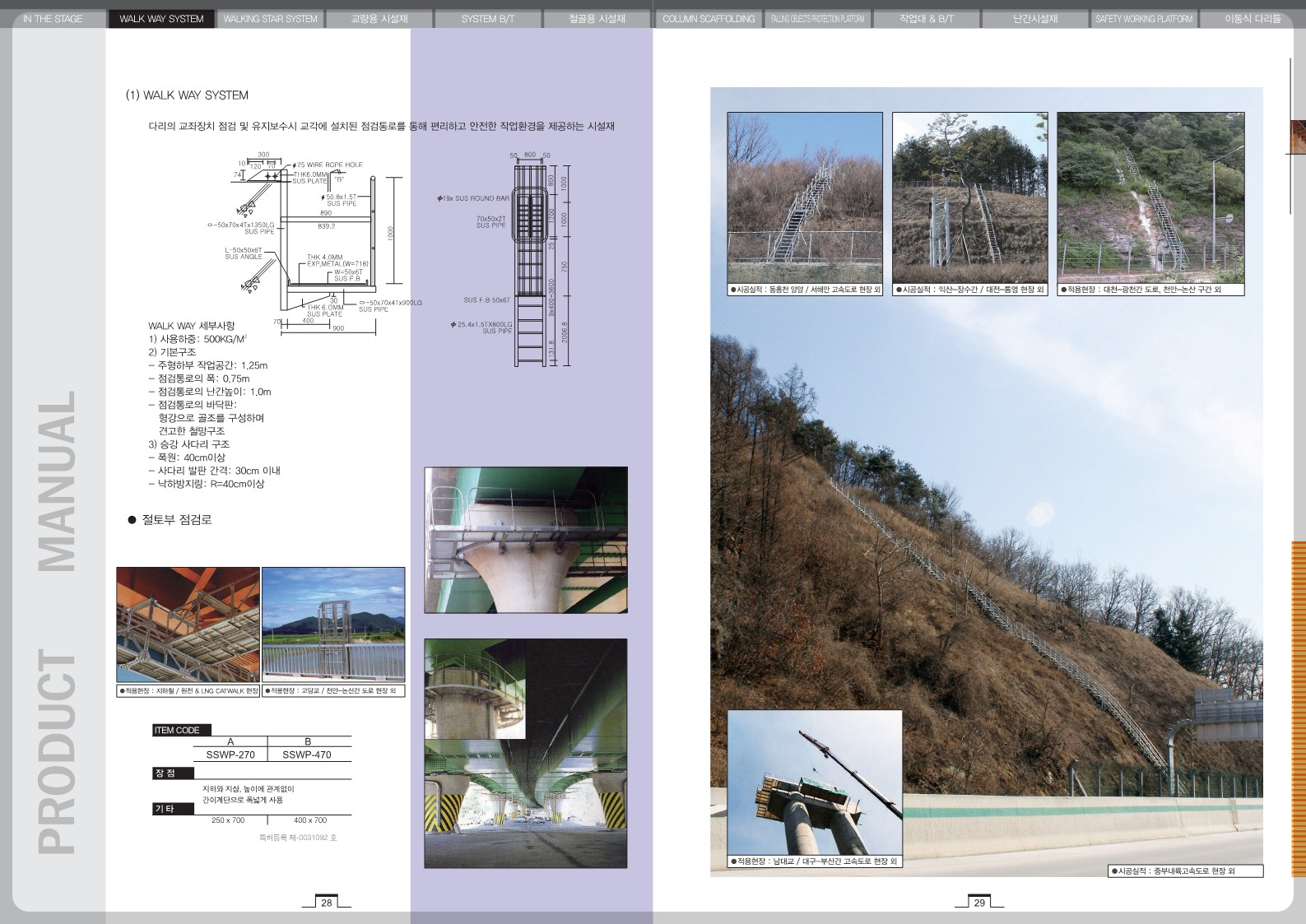
Task: Click the 사용하중: 500KG/M² line
Action: pos(198,339)
